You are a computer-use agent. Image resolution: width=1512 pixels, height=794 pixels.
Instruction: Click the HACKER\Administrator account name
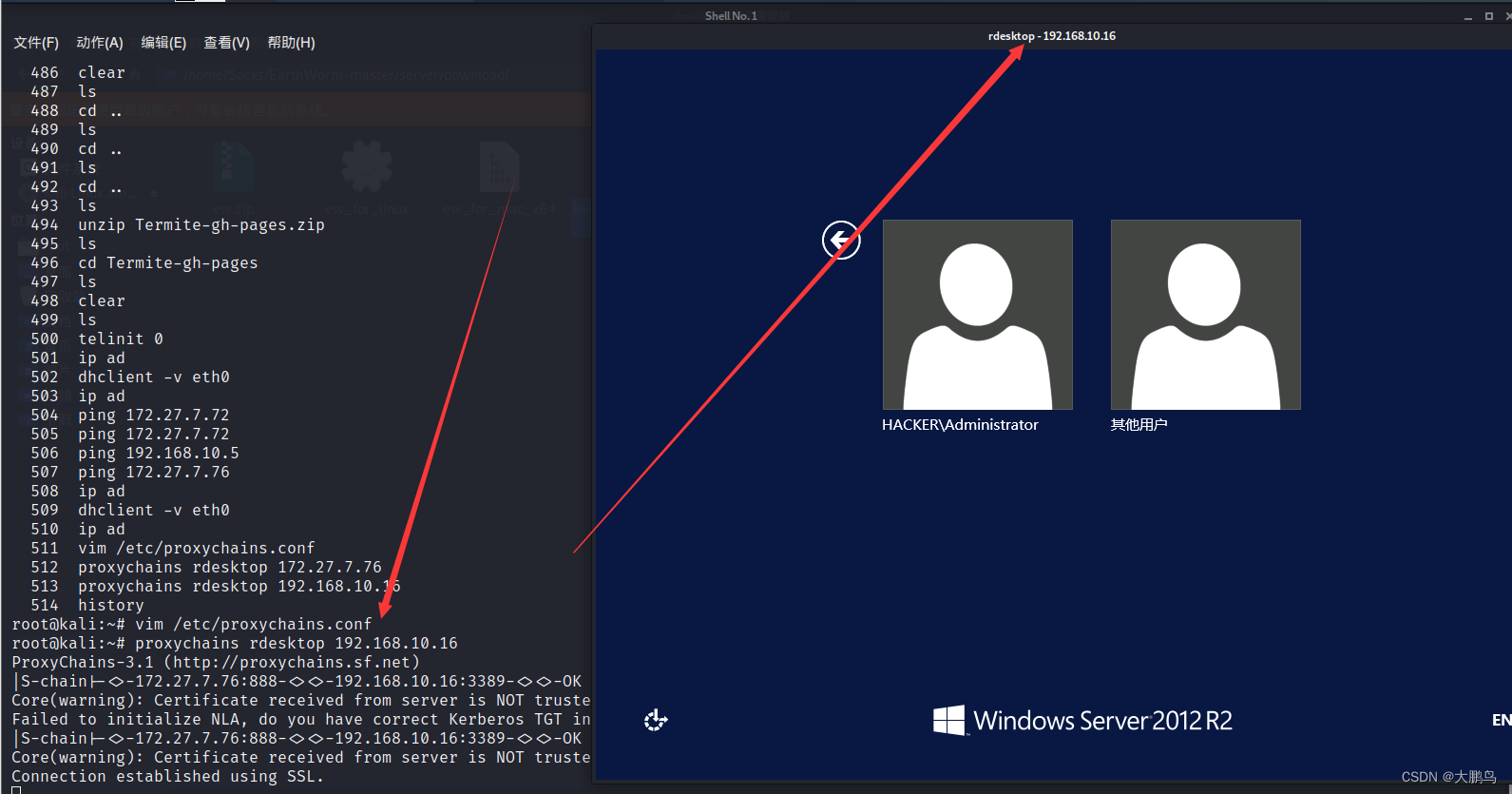point(960,425)
